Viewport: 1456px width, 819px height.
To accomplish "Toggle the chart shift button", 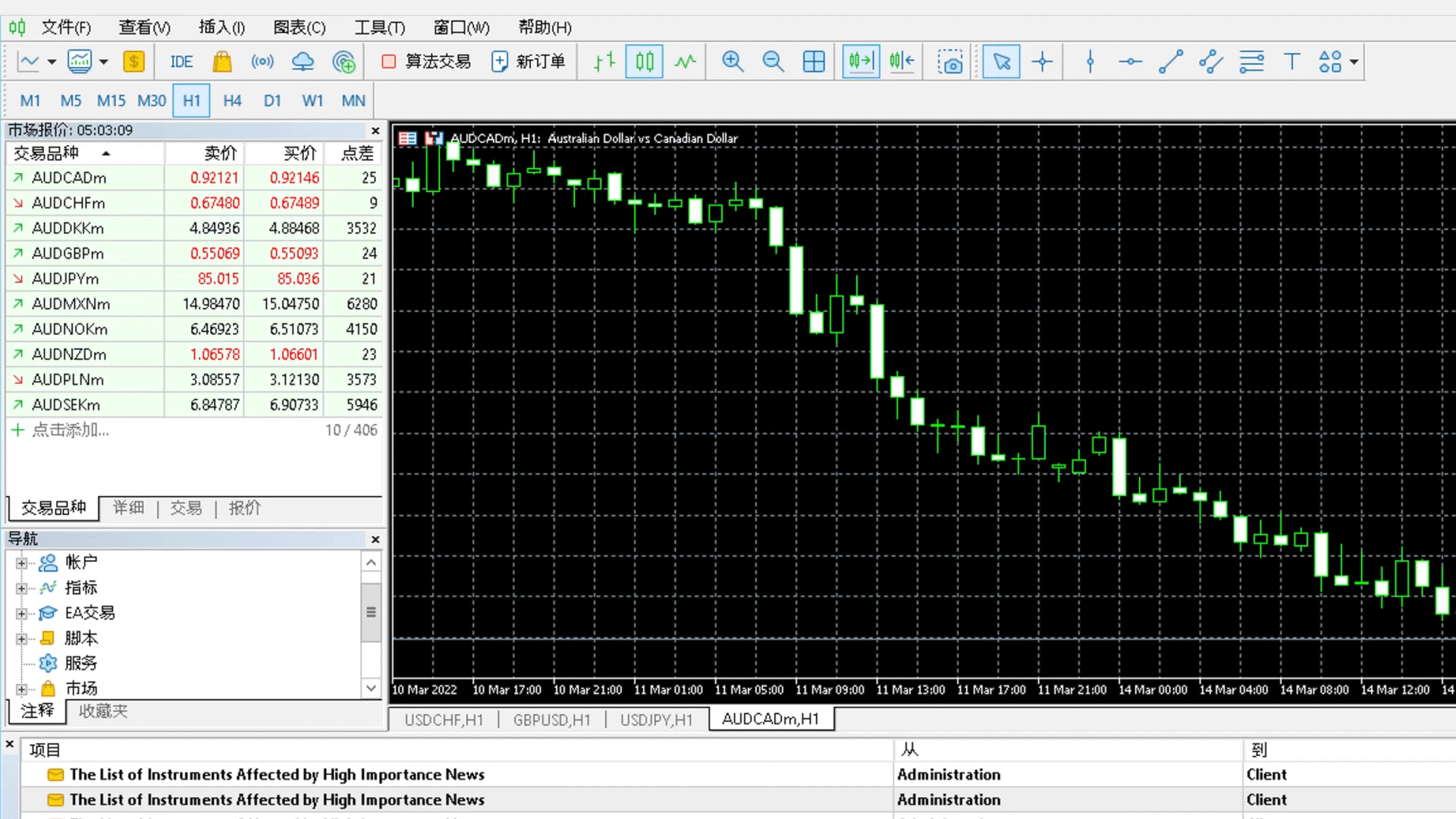I will point(902,61).
